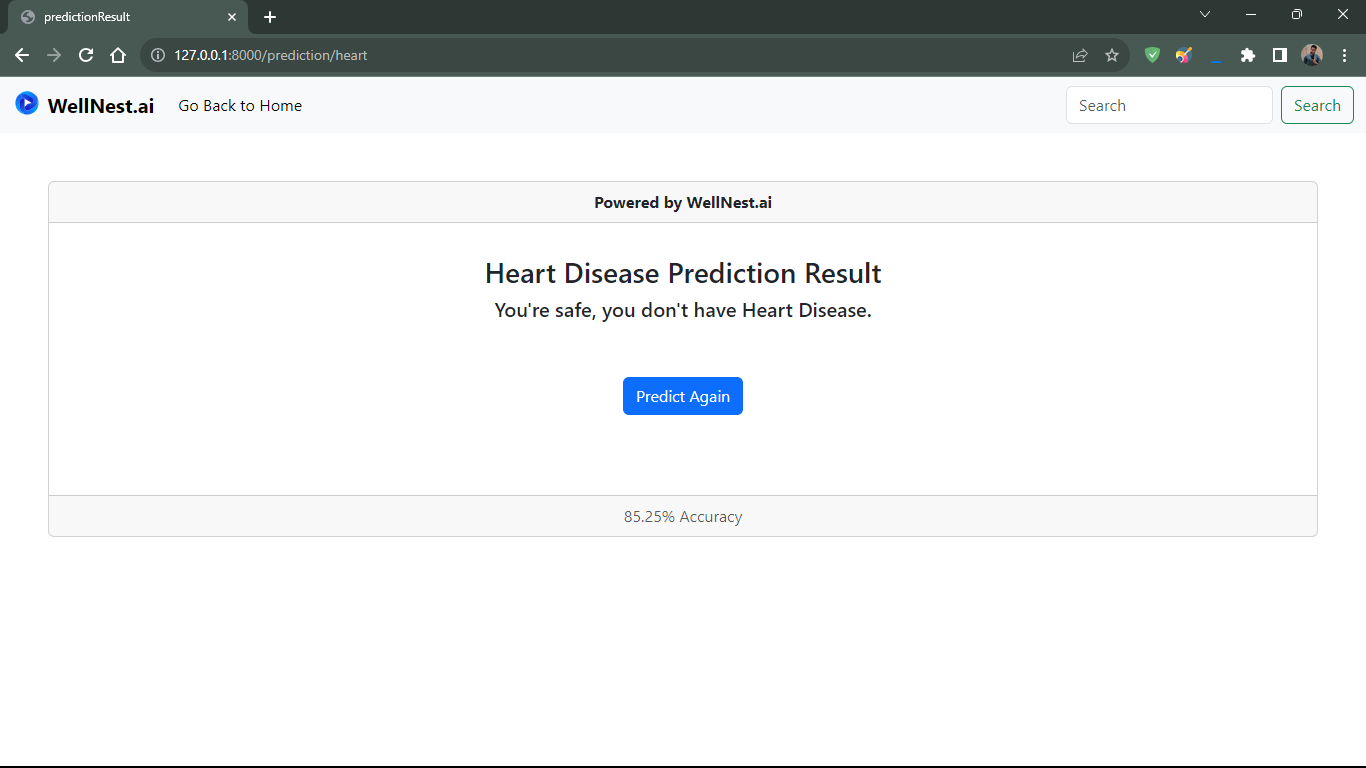Open the Chrome three-dot menu
1366x768 pixels.
click(x=1344, y=55)
